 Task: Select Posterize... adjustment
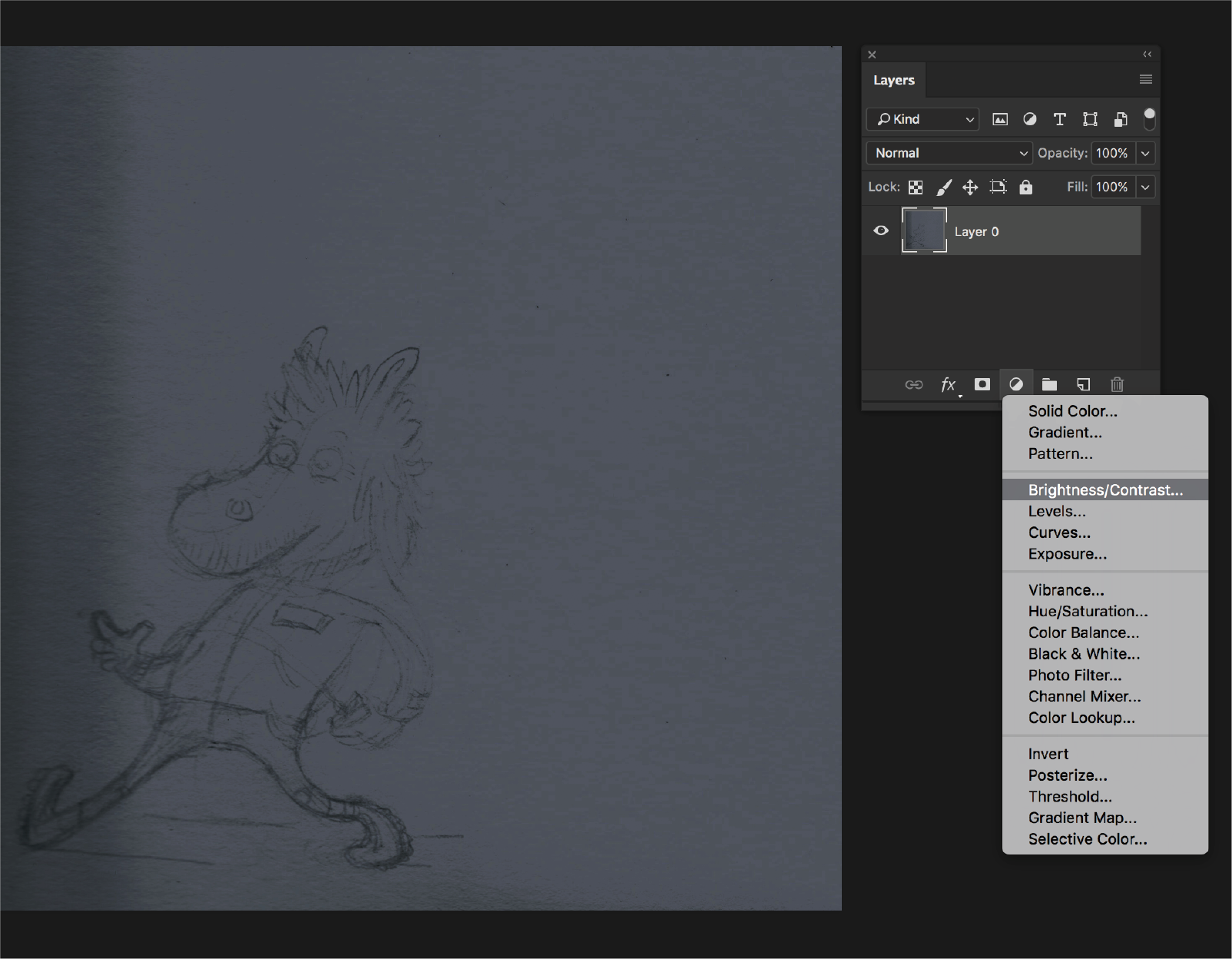click(x=1105, y=775)
